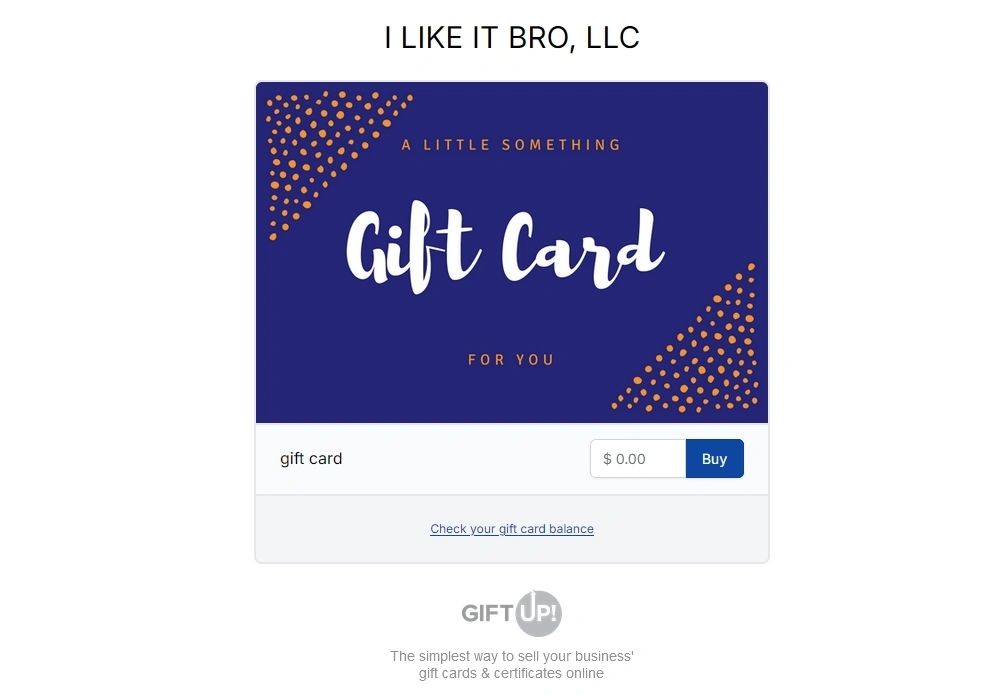Click the Gift Up! logo
The image size is (984, 695).
click(x=512, y=613)
